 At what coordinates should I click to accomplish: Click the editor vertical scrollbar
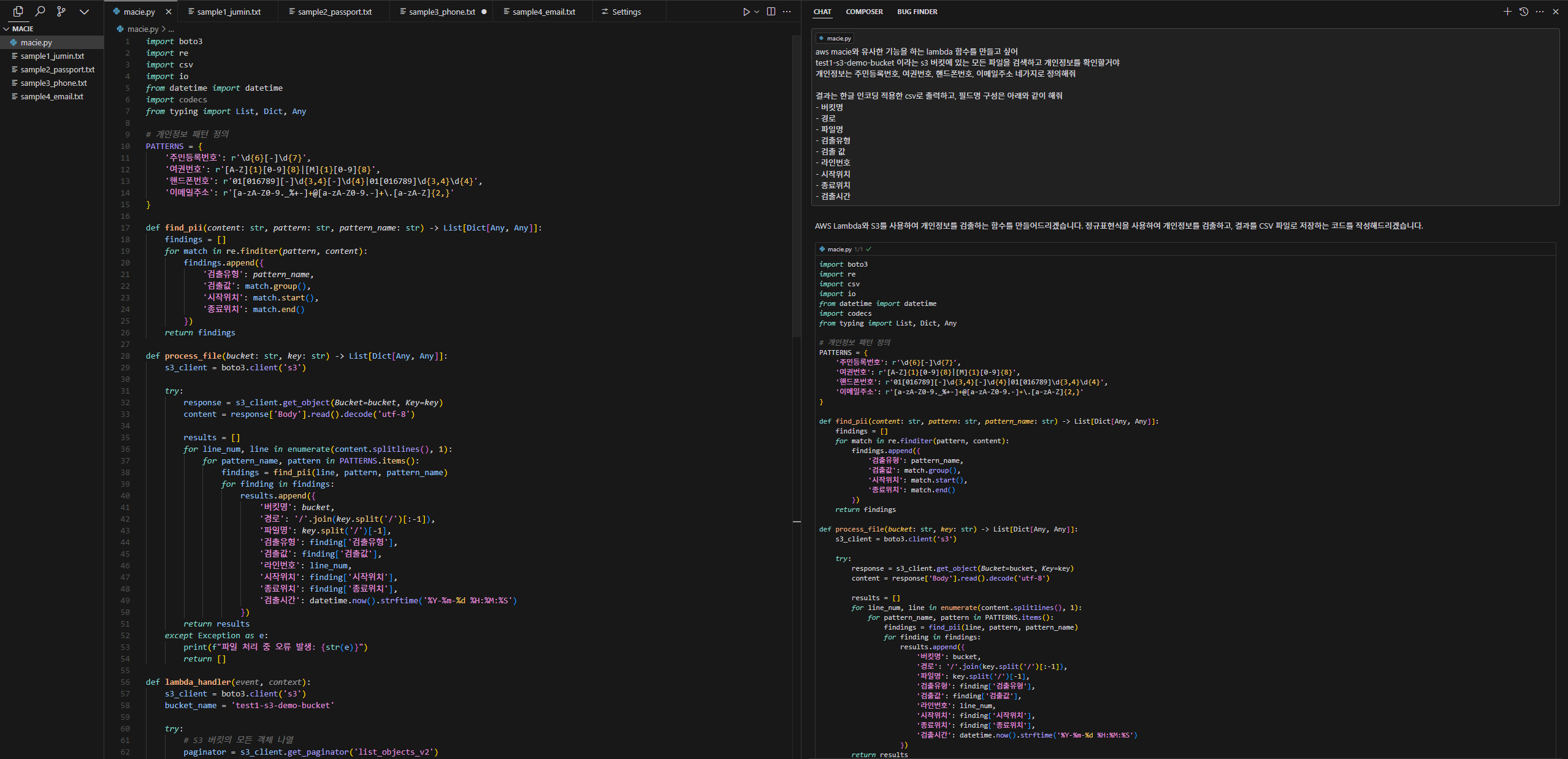pos(796,184)
